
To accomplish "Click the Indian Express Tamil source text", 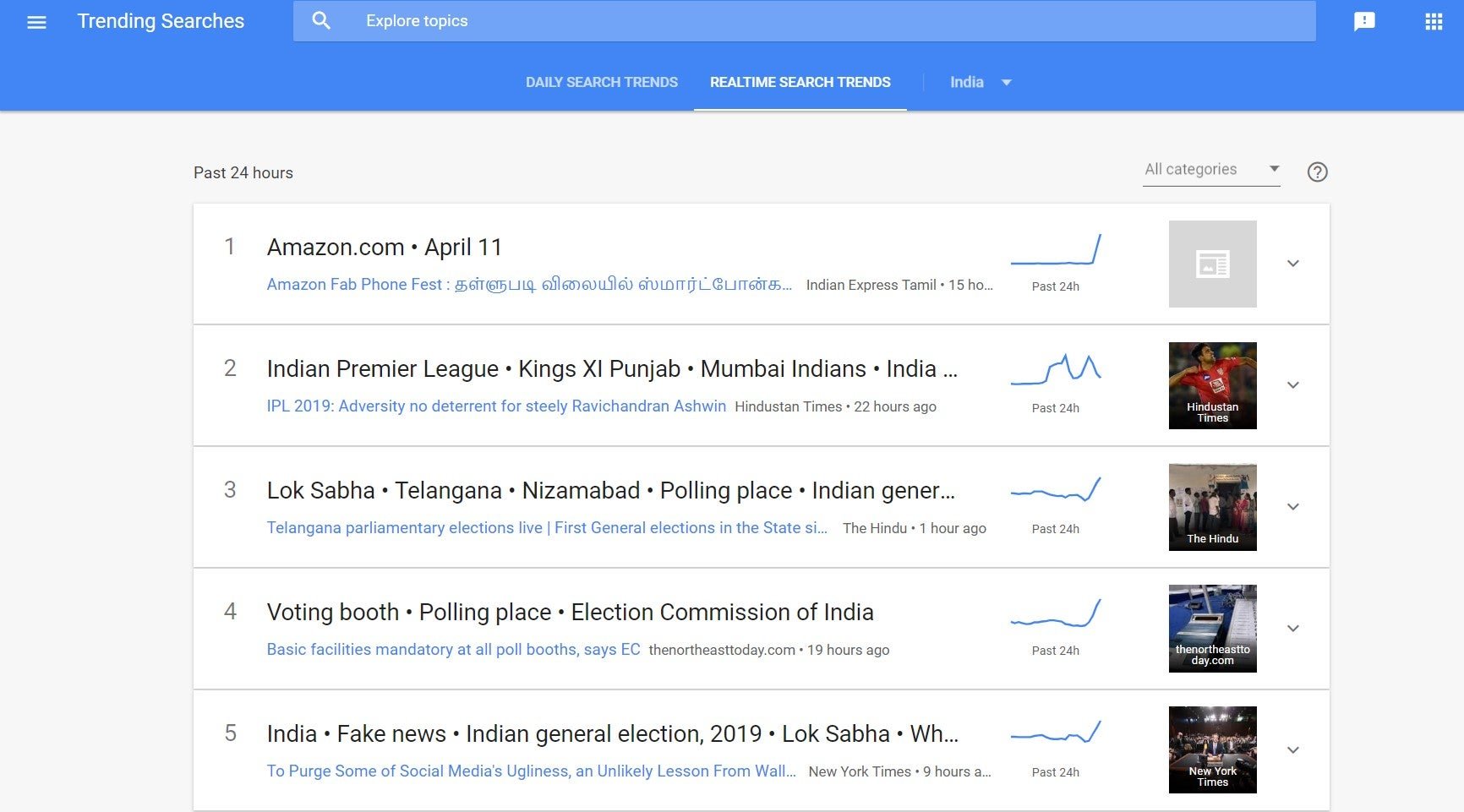I will 871,285.
